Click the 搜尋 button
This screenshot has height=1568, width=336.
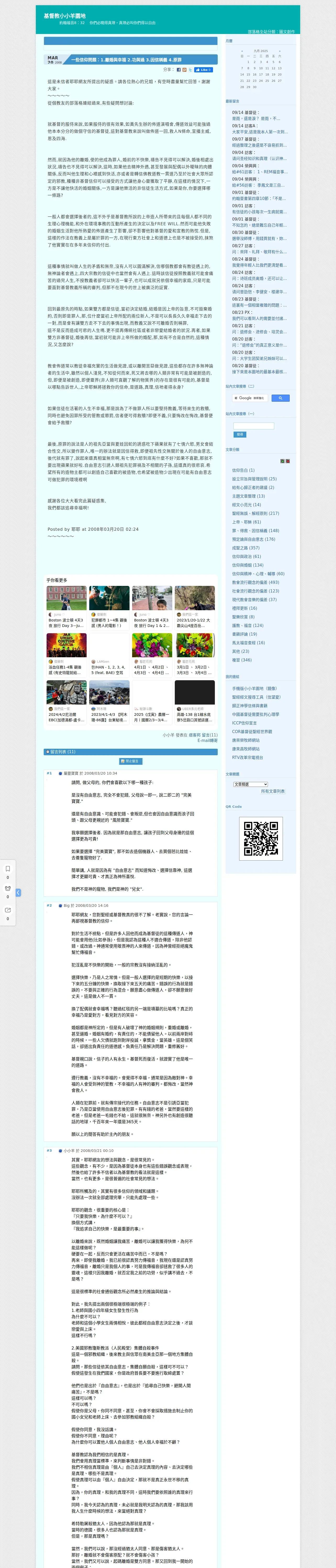[240, 435]
